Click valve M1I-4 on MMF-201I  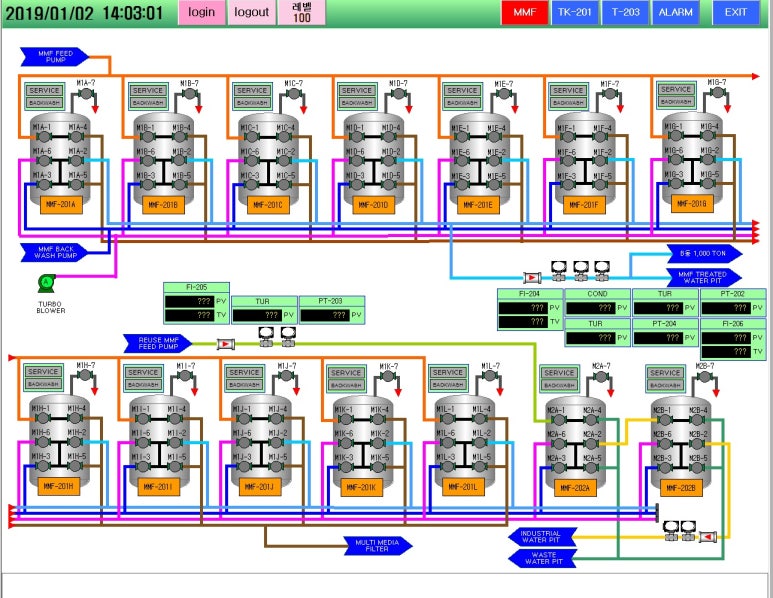coord(175,419)
